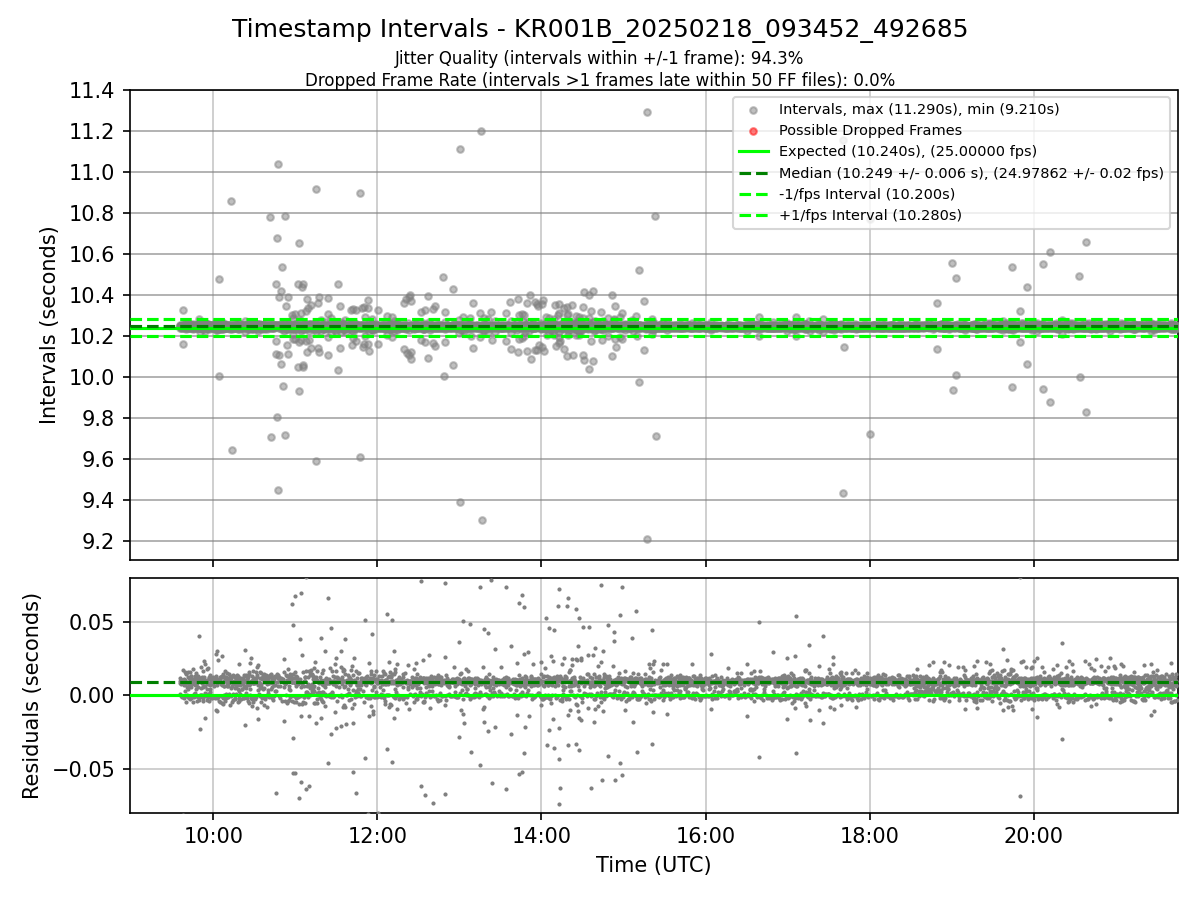Click the '11.0' y-axis tick label

click(x=94, y=173)
